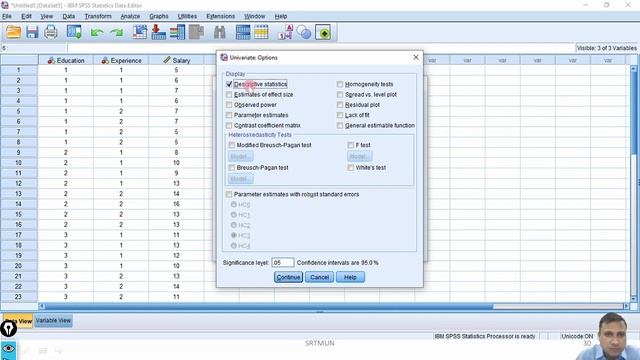
Task: Enable General estimable function
Action: (x=340, y=125)
